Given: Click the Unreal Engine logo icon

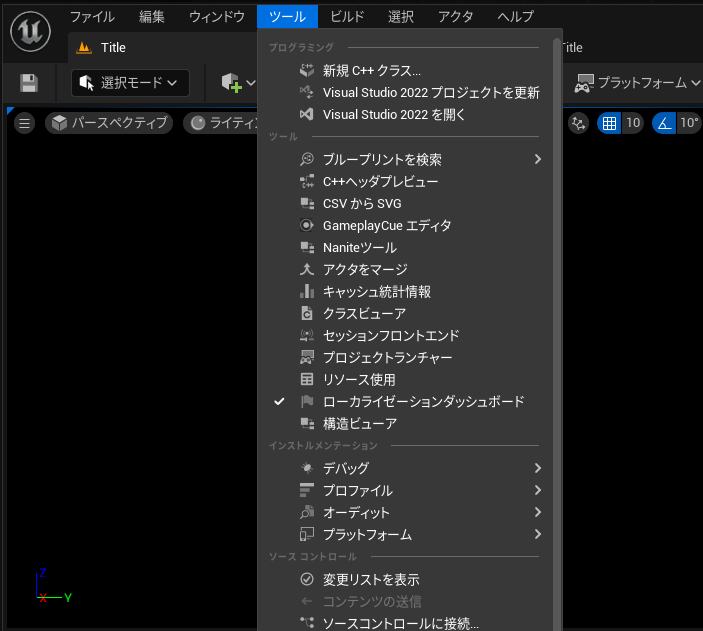Looking at the screenshot, I should 30,31.
